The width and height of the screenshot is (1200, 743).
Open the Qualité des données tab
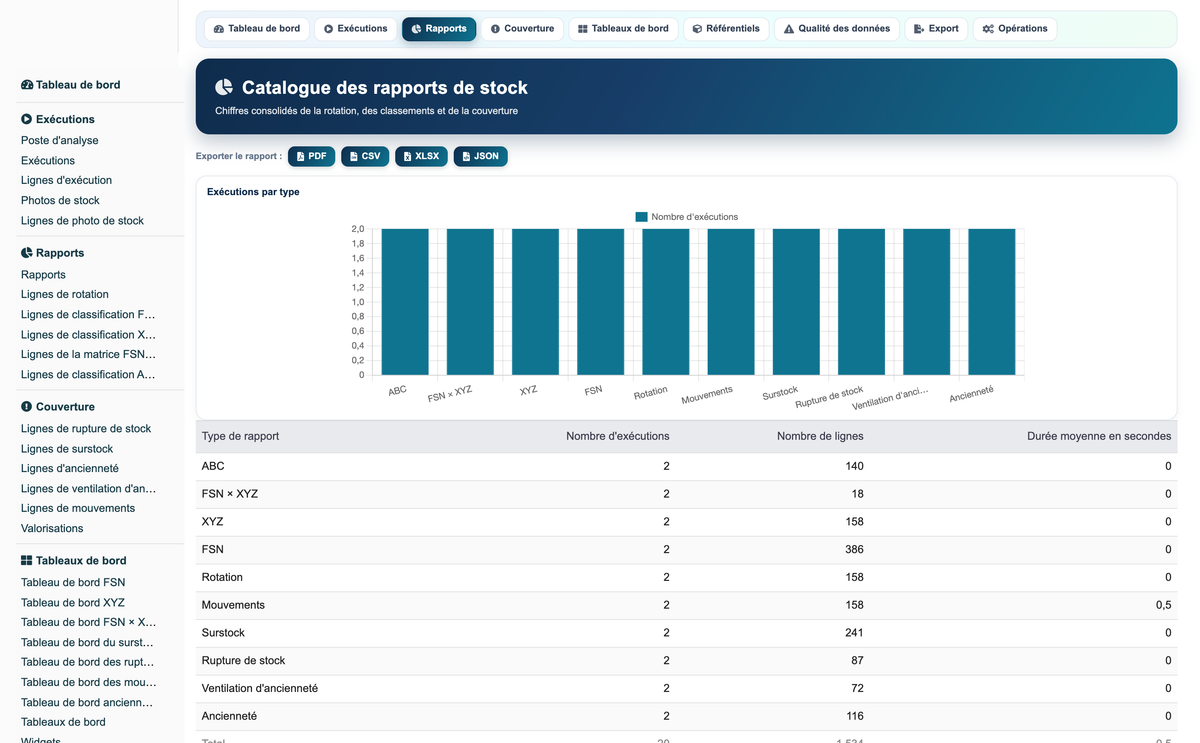pos(837,29)
